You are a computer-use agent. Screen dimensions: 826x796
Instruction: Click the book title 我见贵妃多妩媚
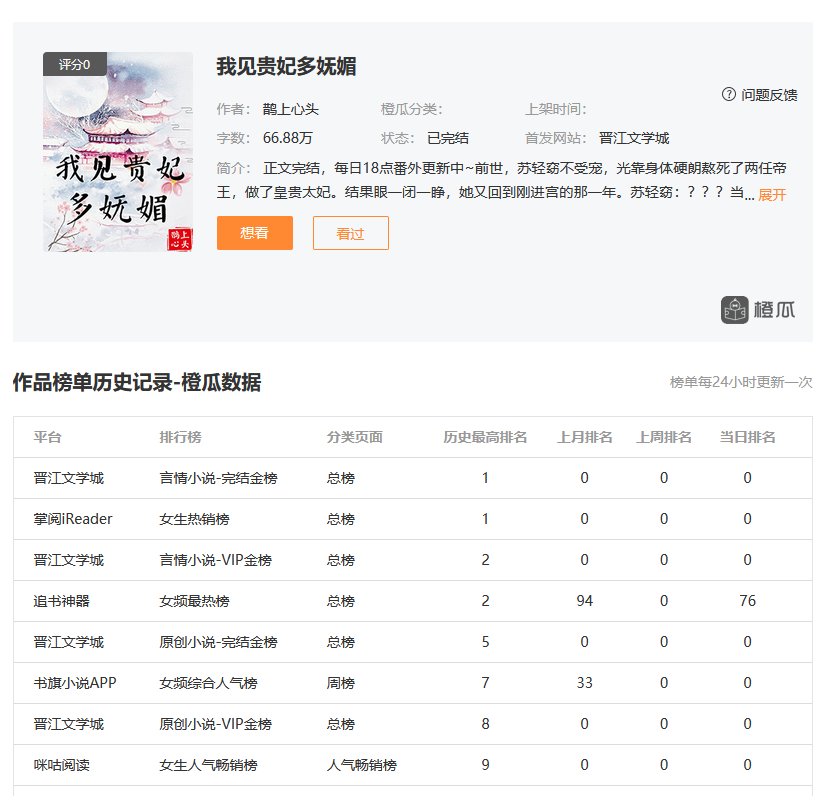coord(287,67)
